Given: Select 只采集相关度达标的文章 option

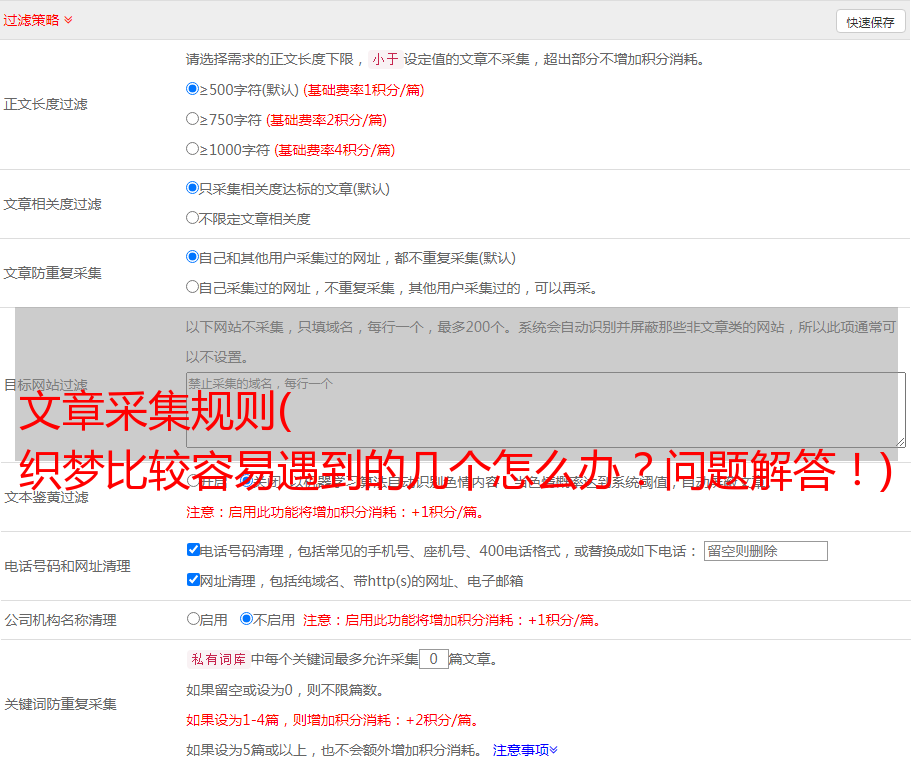Looking at the screenshot, I should coord(193,188).
